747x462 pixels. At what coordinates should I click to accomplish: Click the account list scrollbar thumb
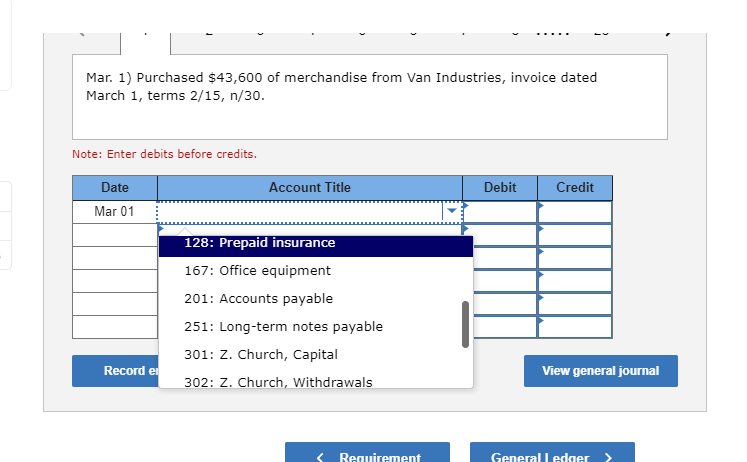(465, 324)
